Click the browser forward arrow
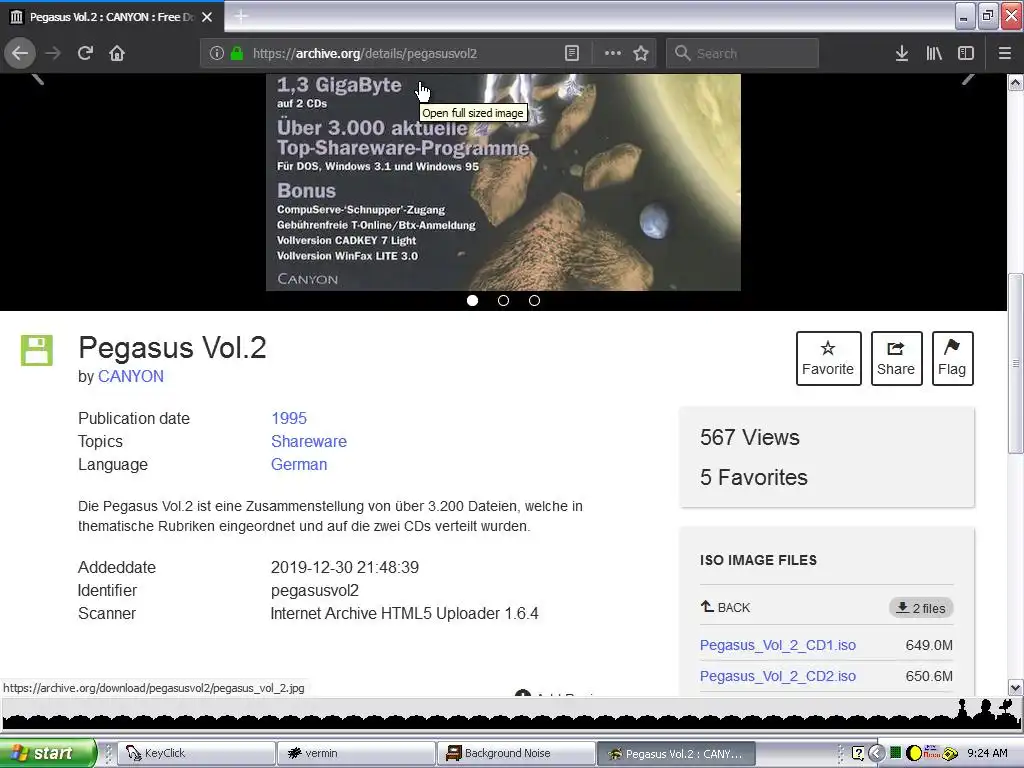Image resolution: width=1024 pixels, height=768 pixels. (x=53, y=53)
